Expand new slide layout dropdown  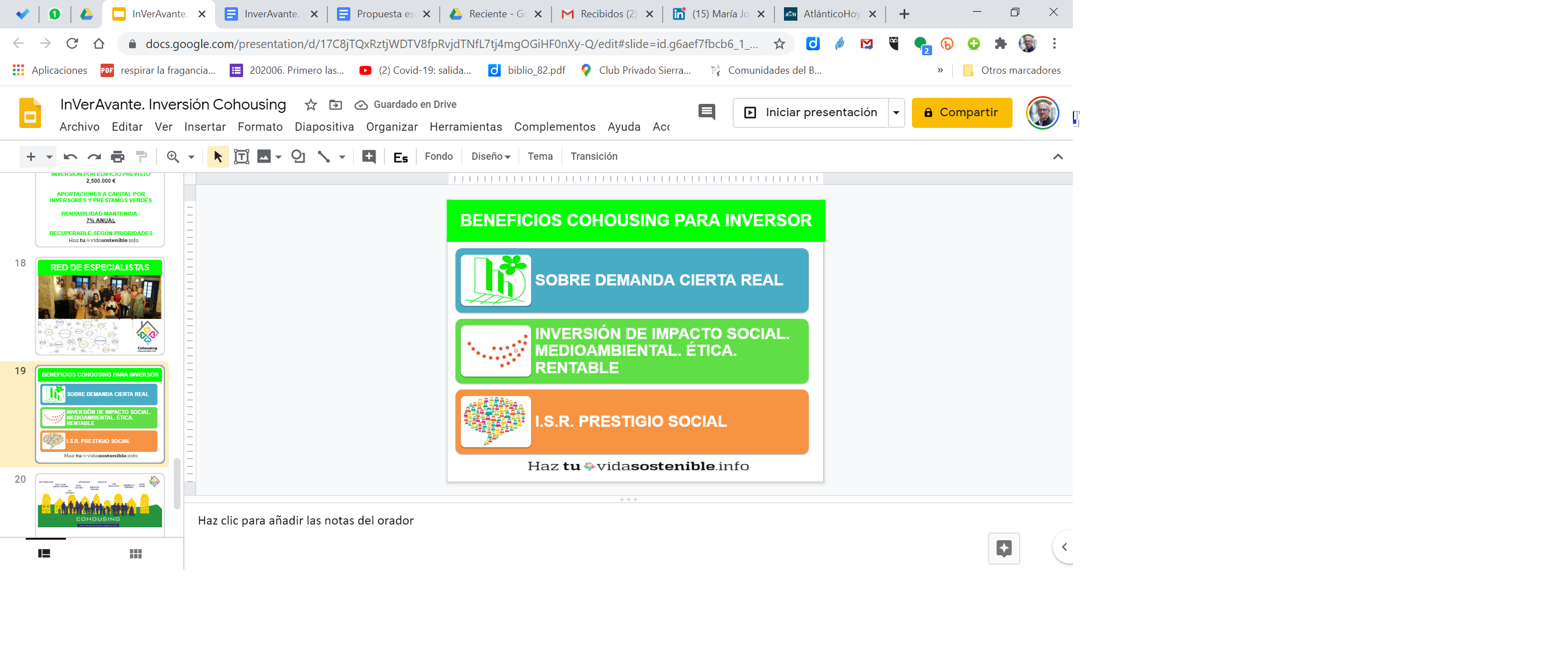pos(49,157)
